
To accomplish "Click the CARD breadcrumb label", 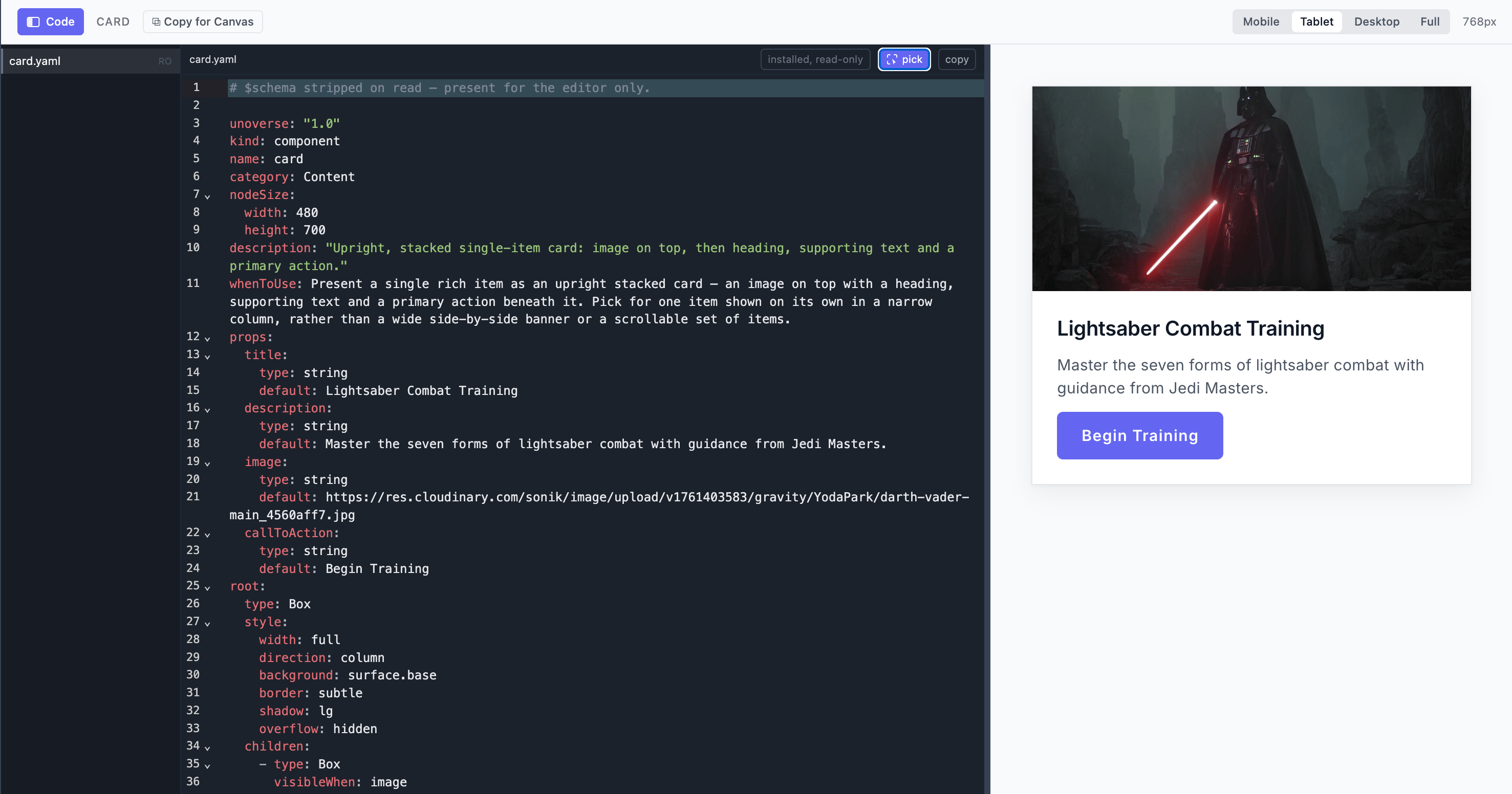I will click(x=113, y=21).
